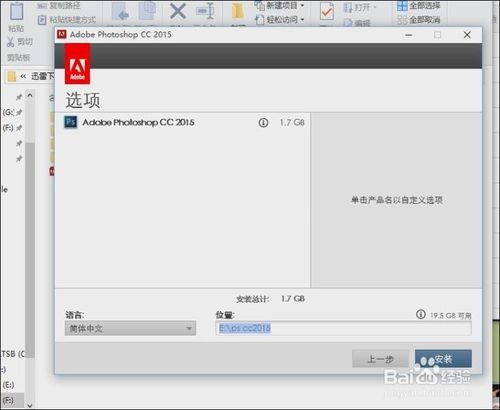
Task: Click Open (打开) in Explorer ribbon
Action: coord(360,7)
